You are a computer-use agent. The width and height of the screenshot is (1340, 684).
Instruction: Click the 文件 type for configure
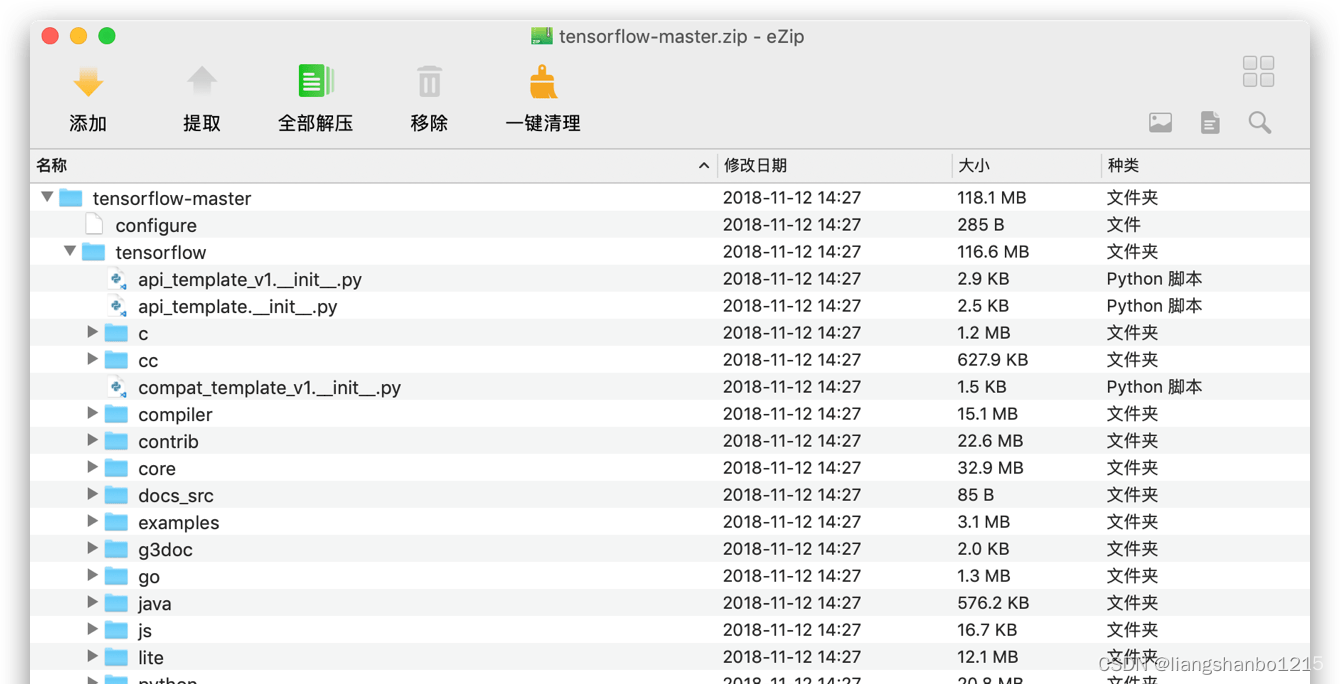pyautogui.click(x=1123, y=225)
